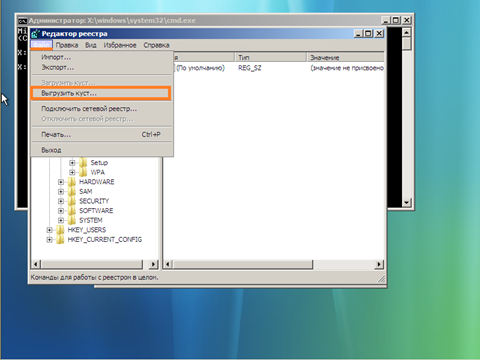The width and height of the screenshot is (480, 360).
Task: Select the Setup tree label
Action: tap(99, 163)
